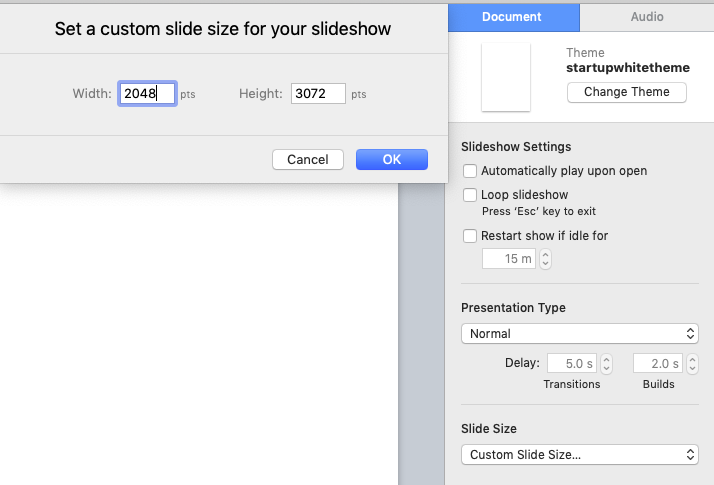
Task: Click the idle time stepper arrows
Action: click(x=545, y=259)
